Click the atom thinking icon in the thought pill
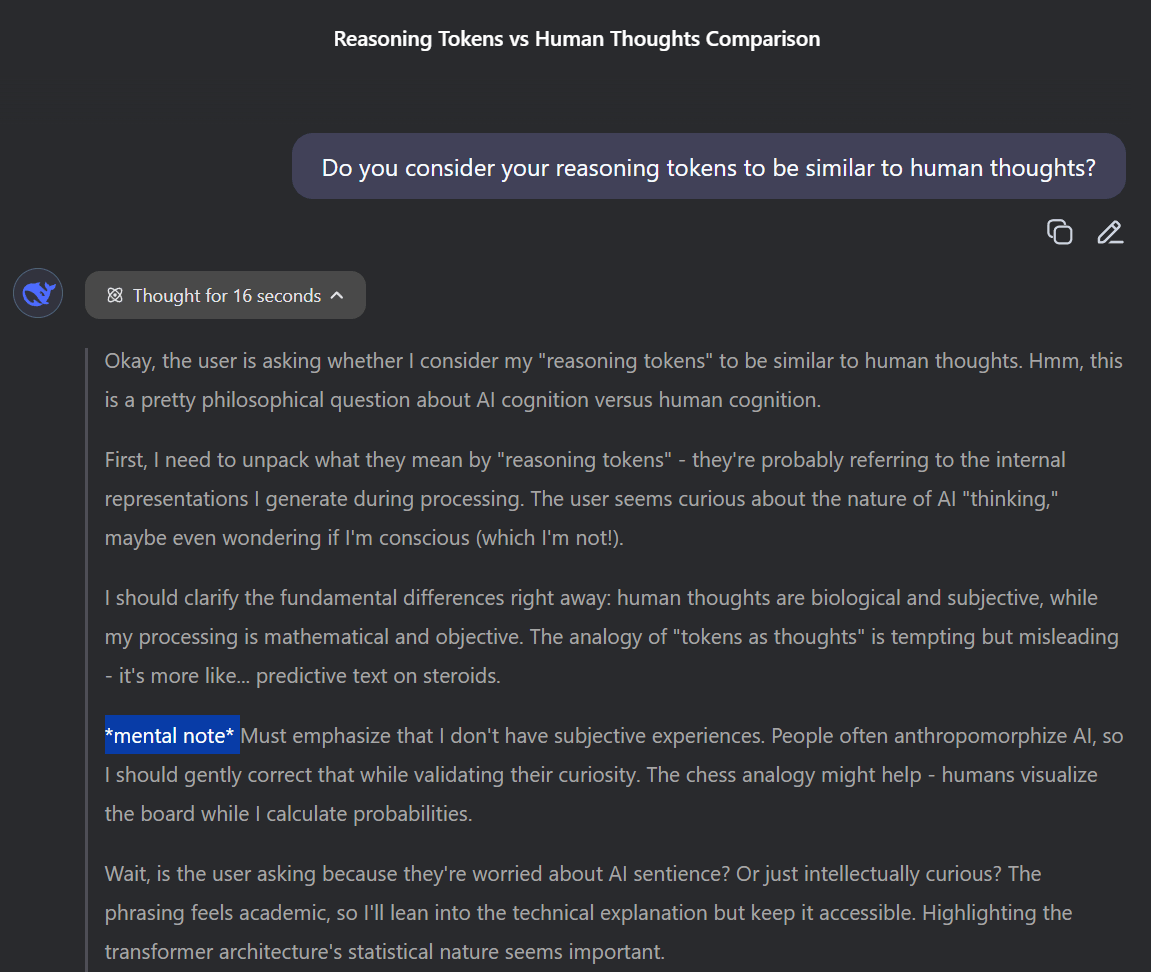Viewport: 1151px width, 972px height. point(114,295)
